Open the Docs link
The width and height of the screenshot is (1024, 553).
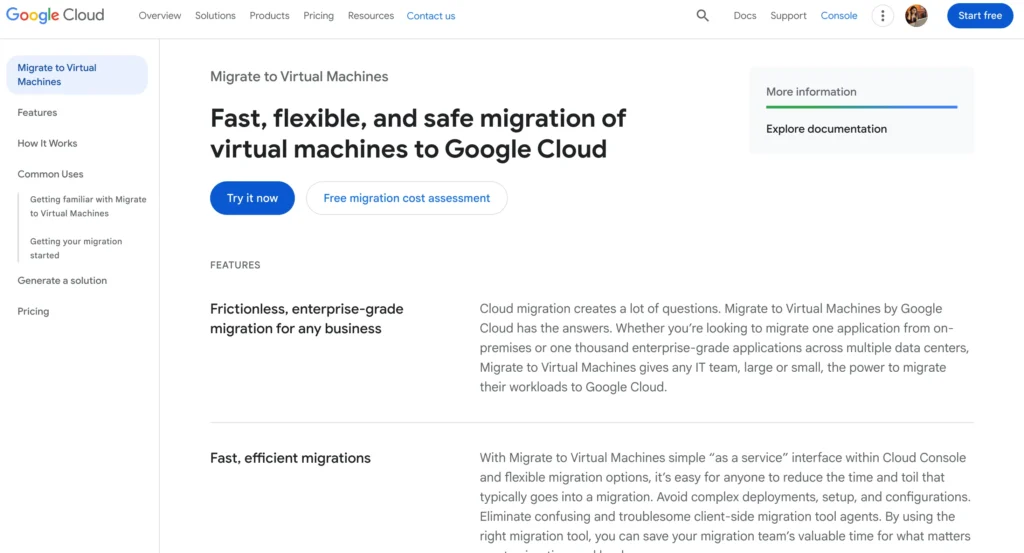point(744,16)
